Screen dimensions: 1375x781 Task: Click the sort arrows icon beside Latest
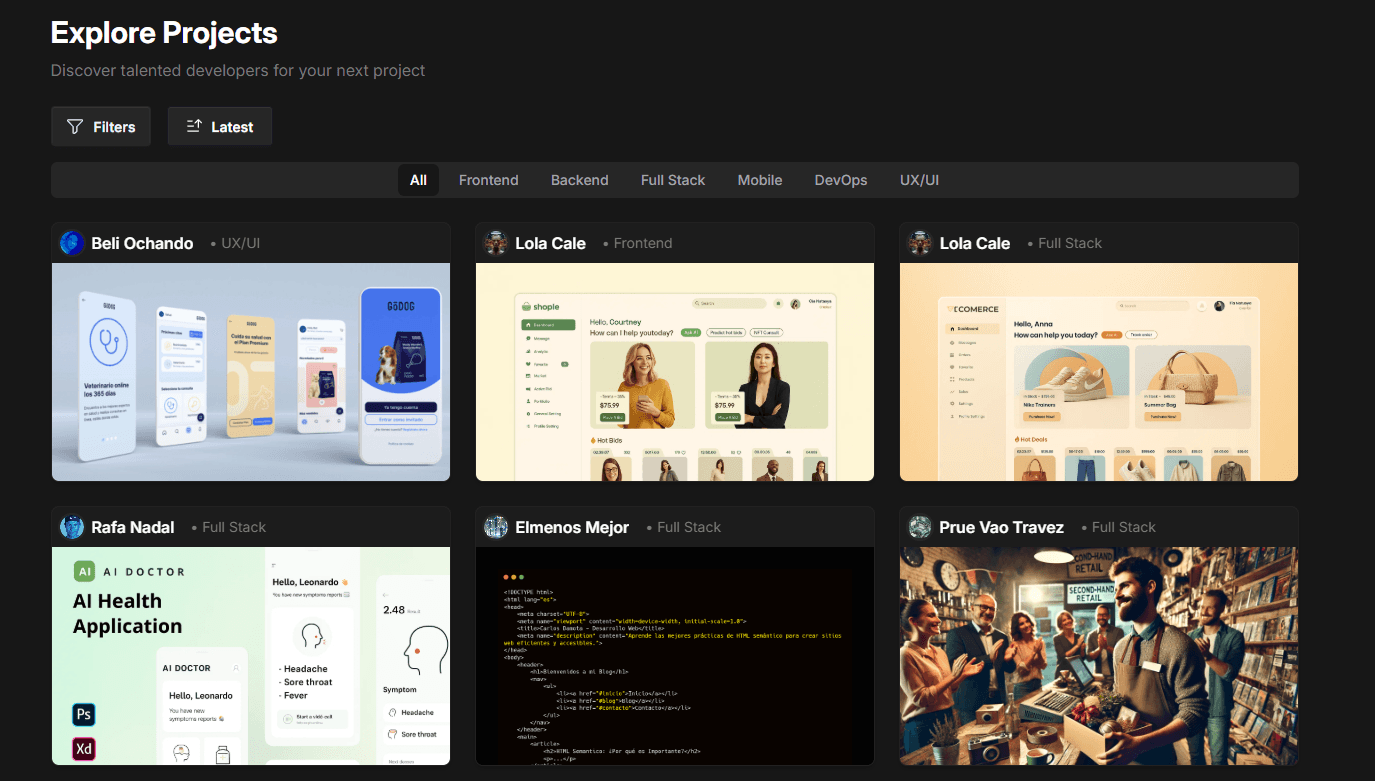pyautogui.click(x=196, y=126)
